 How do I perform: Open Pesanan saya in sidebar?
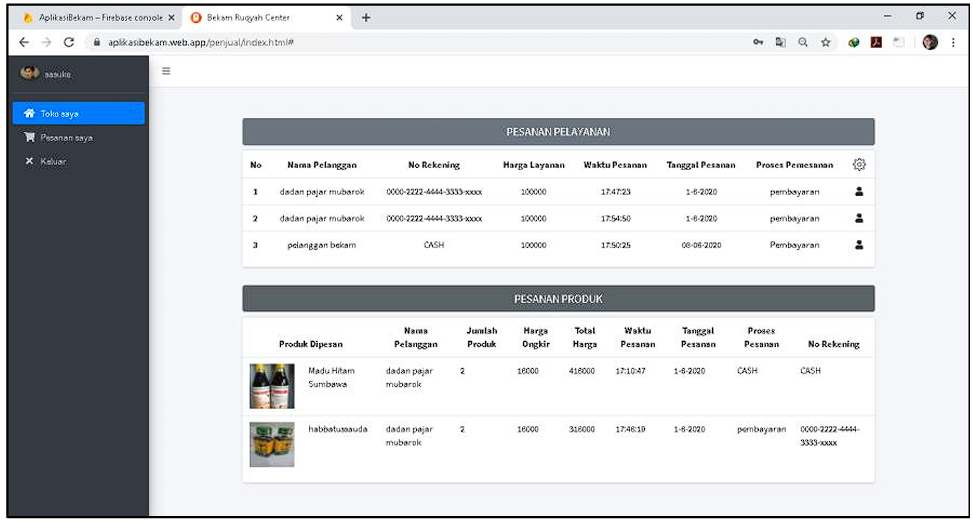(x=66, y=137)
